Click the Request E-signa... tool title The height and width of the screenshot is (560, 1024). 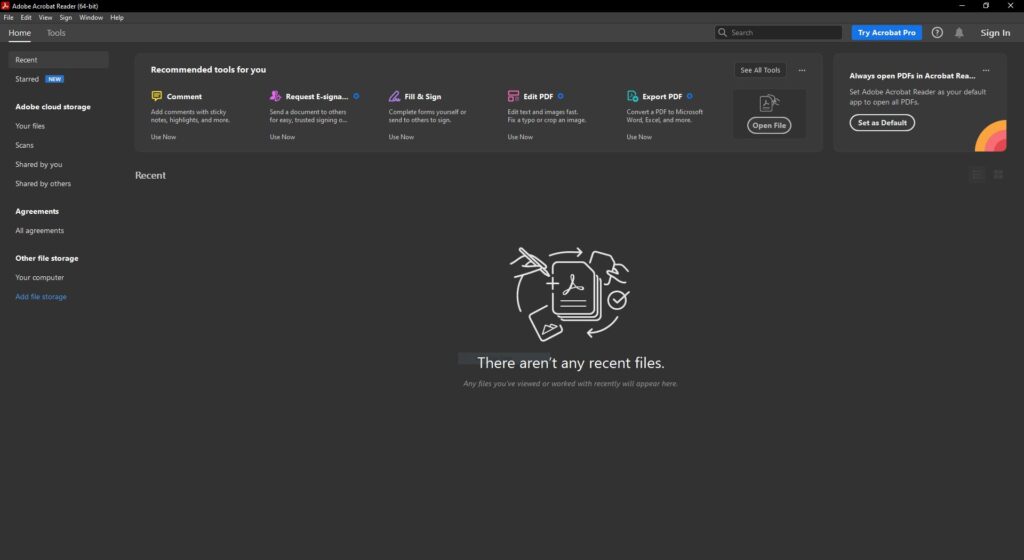317,97
